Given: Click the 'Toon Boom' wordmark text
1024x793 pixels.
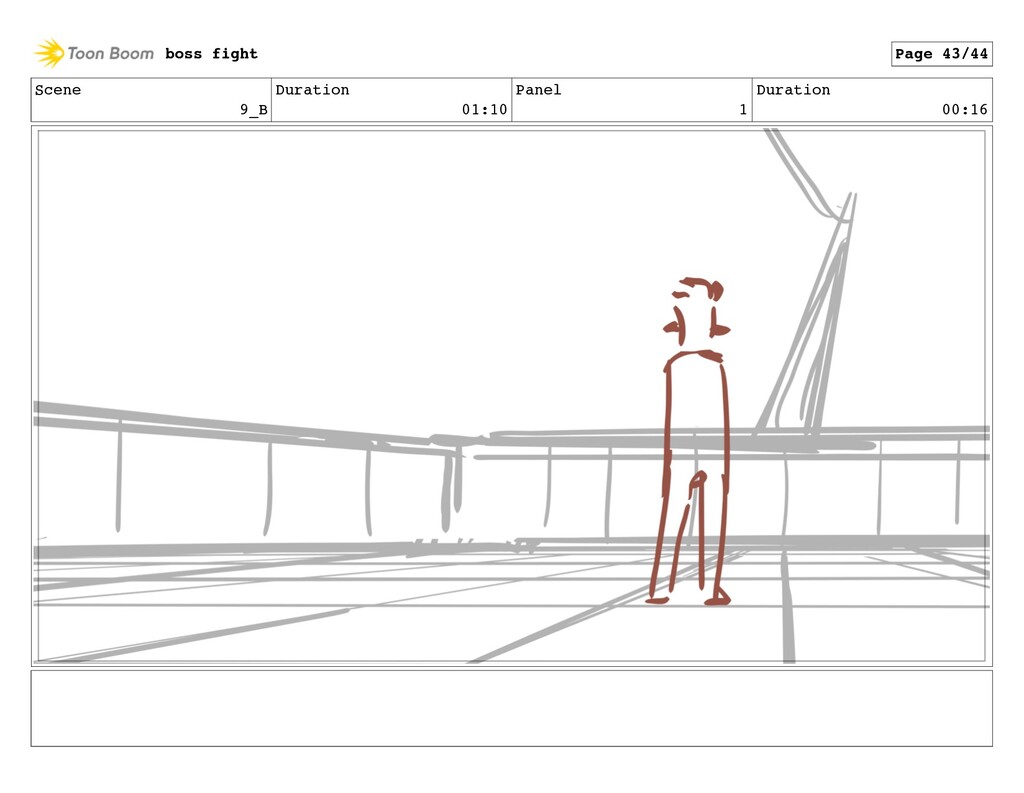Looking at the screenshot, I should tap(110, 54).
